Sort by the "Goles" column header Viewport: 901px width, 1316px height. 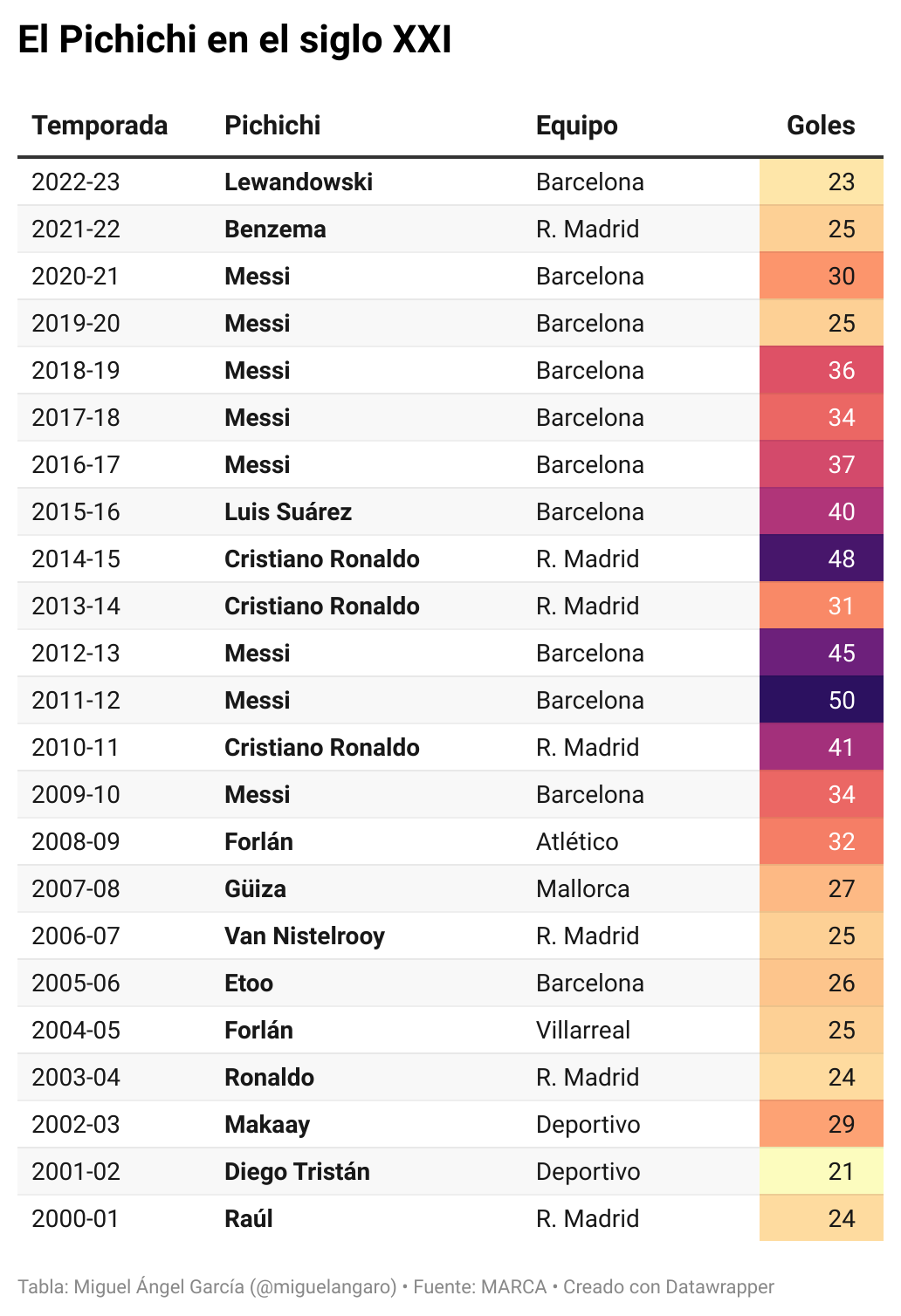[820, 126]
